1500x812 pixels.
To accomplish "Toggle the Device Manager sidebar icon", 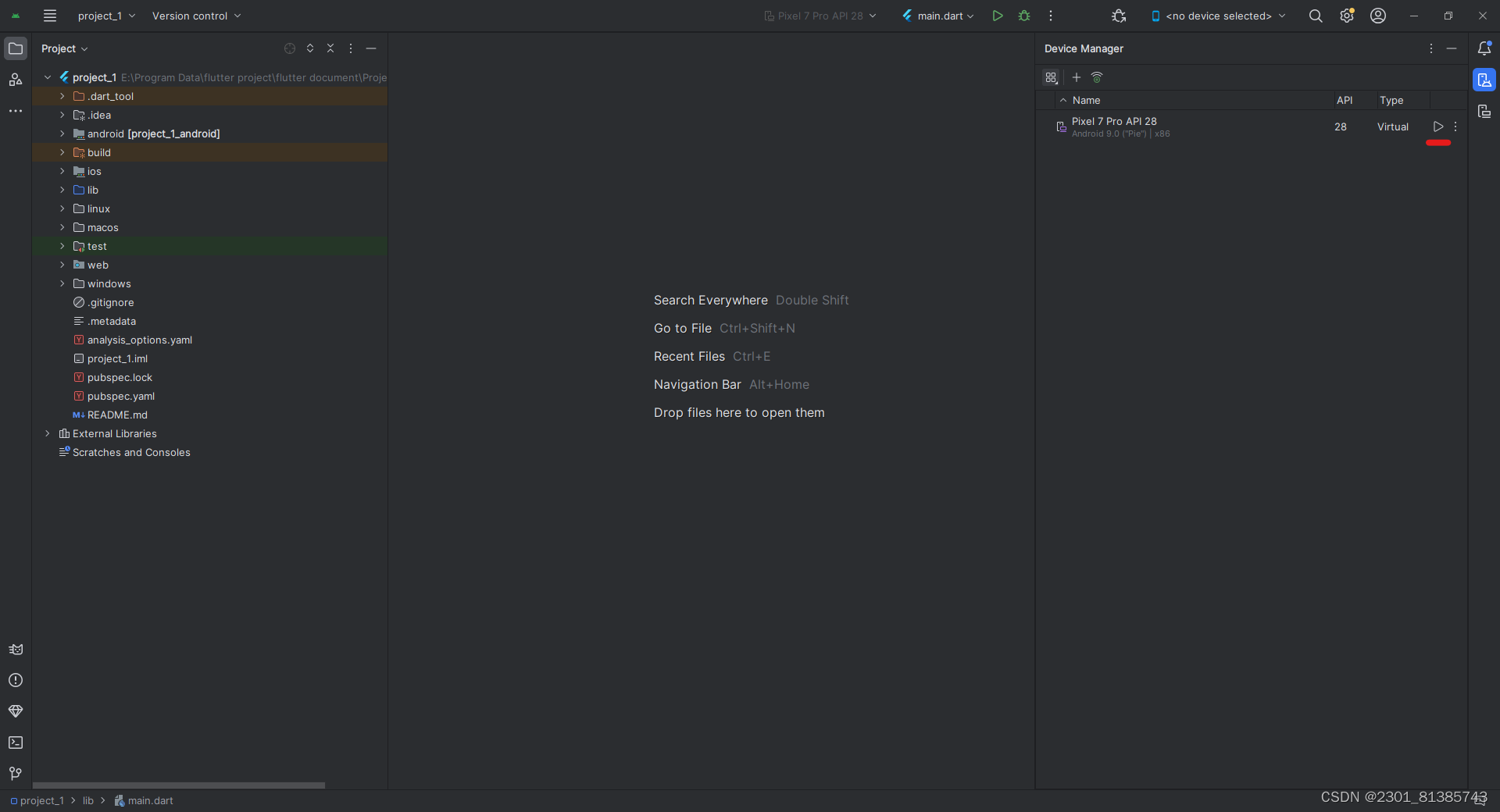I will pyautogui.click(x=1484, y=80).
